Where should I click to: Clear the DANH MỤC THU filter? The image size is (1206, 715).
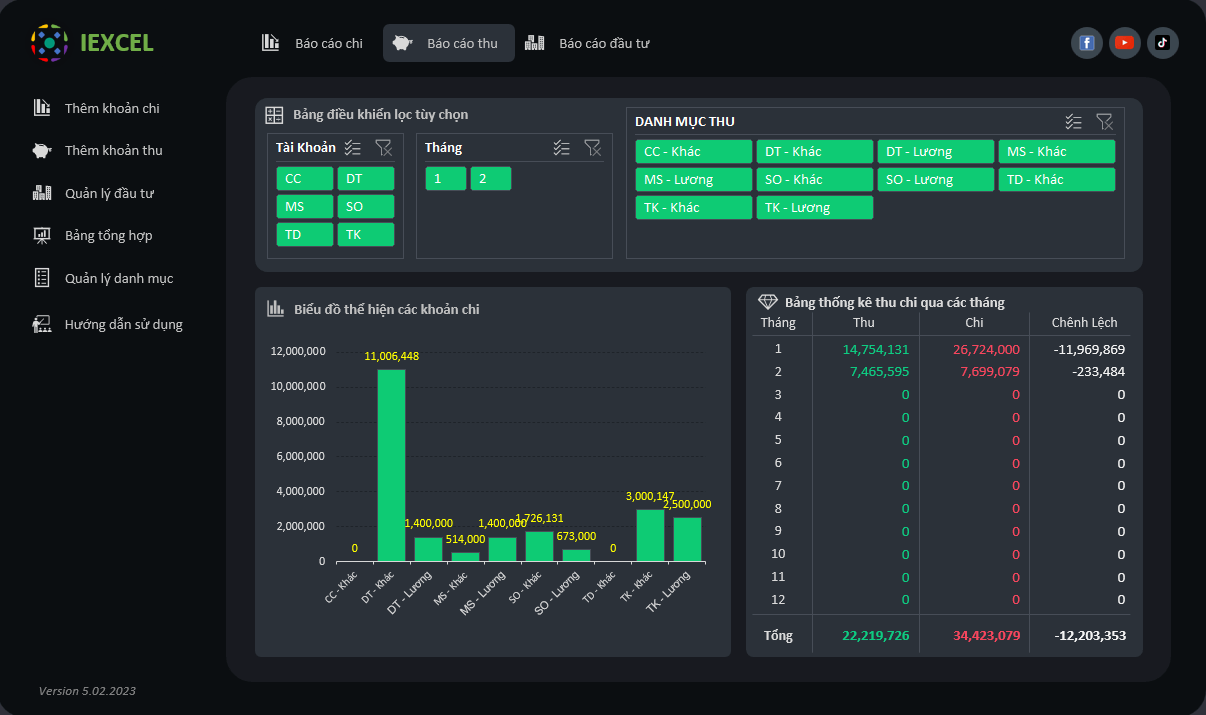pos(1105,121)
